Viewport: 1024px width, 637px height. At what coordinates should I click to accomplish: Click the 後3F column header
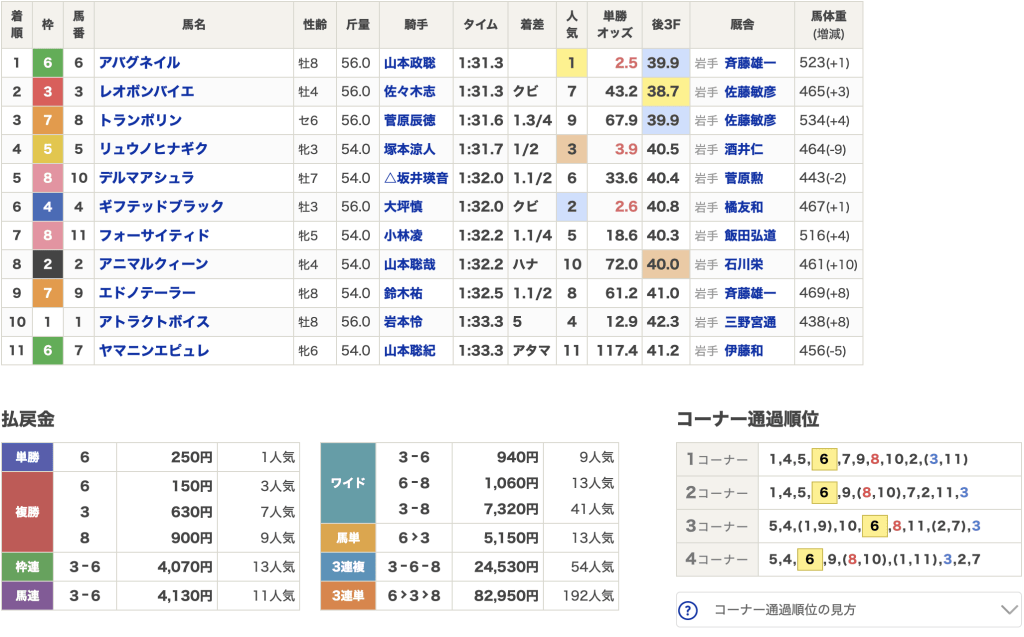665,25
